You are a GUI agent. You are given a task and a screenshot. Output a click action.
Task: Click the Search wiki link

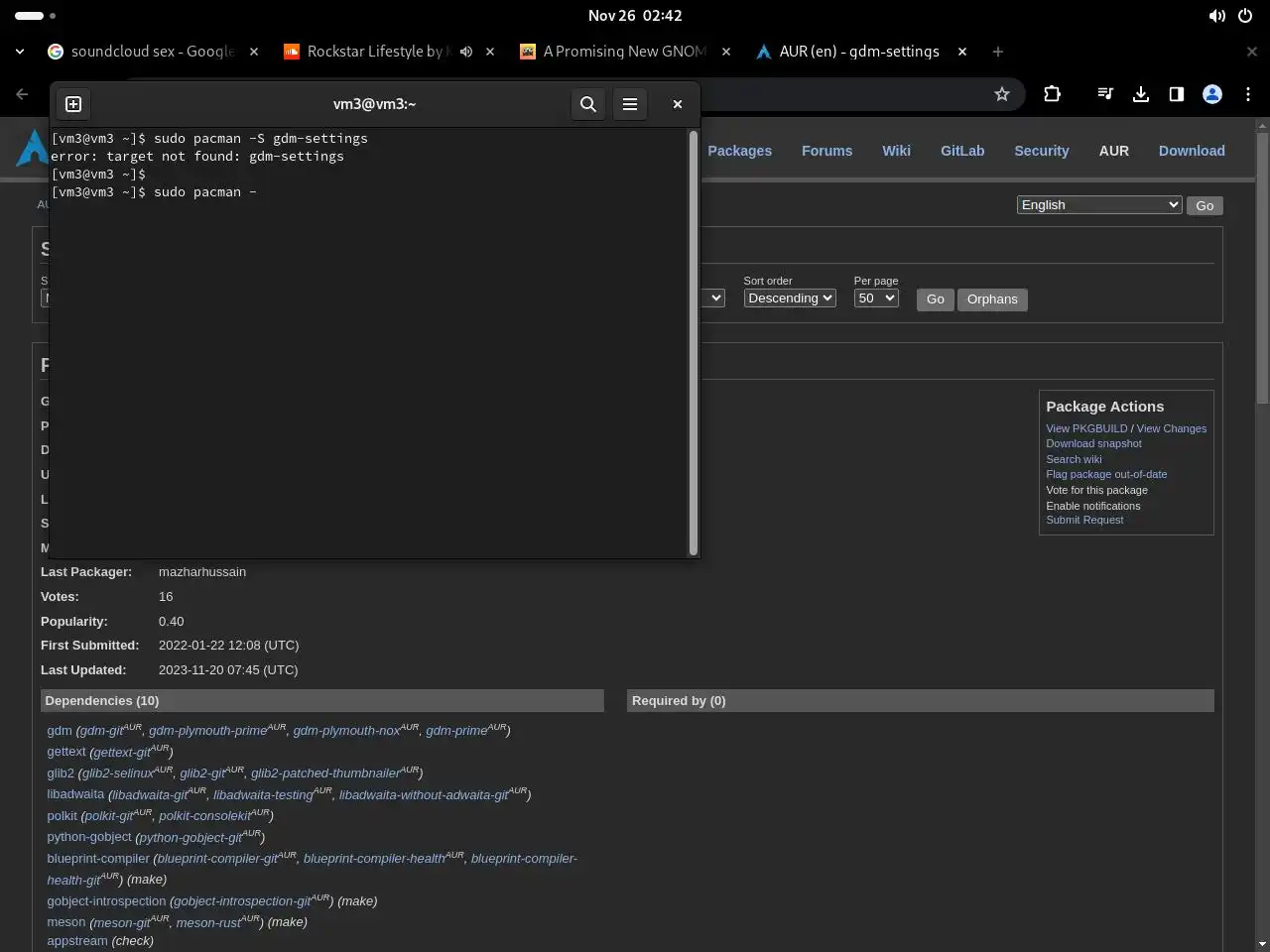(1074, 459)
